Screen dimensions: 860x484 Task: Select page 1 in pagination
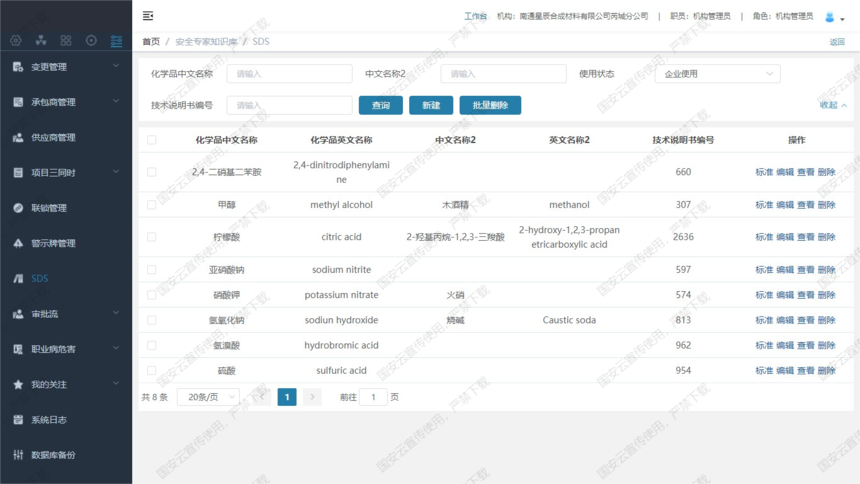[287, 397]
